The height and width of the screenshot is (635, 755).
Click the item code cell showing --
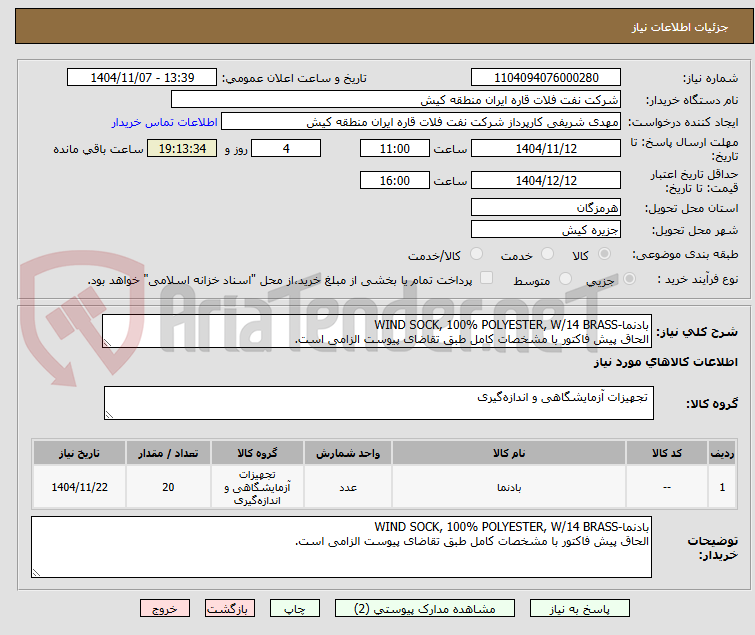[666, 487]
